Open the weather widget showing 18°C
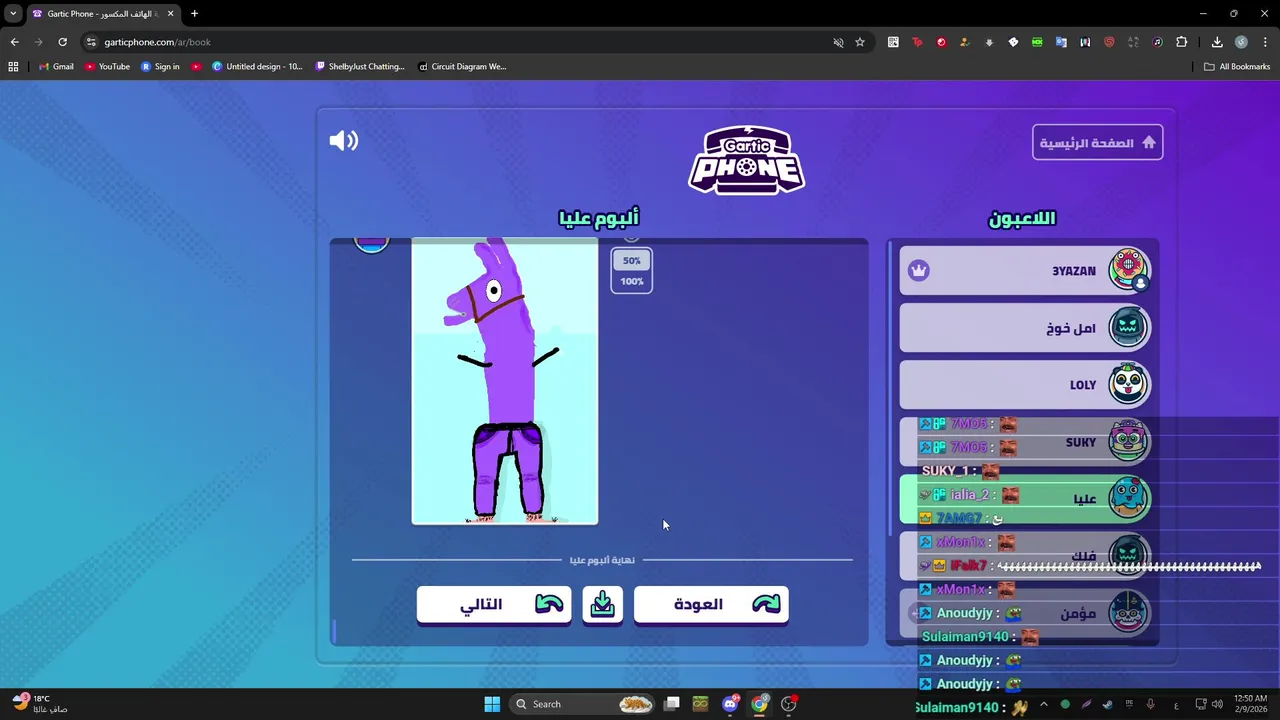 coord(40,704)
